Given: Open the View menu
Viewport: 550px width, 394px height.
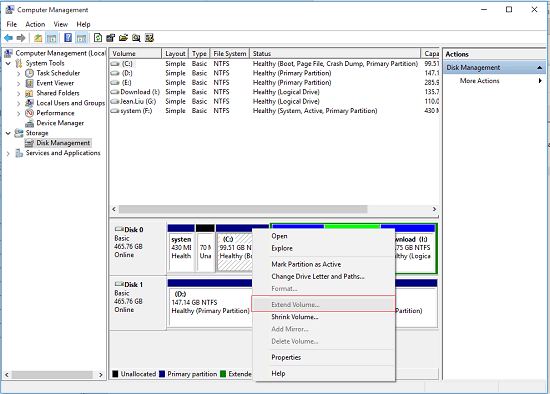Looking at the screenshot, I should tap(60, 24).
